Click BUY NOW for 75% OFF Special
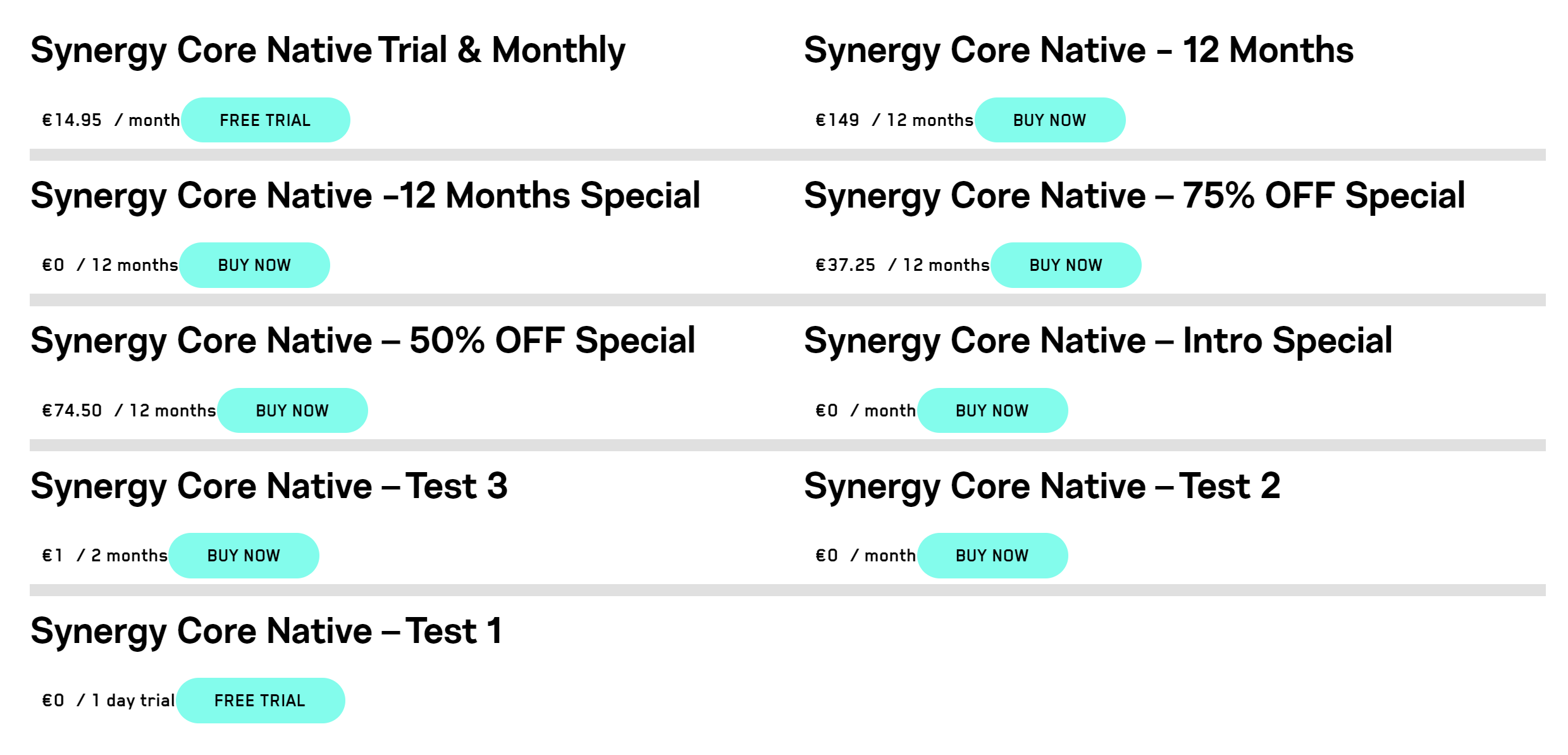 point(1066,265)
